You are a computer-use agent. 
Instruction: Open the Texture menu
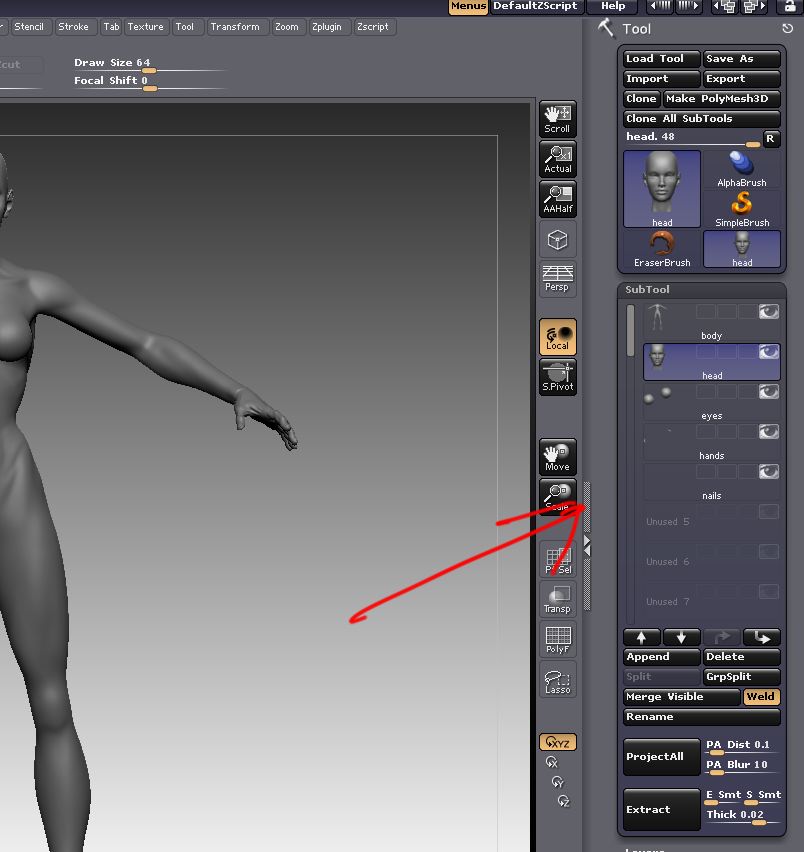click(x=145, y=27)
